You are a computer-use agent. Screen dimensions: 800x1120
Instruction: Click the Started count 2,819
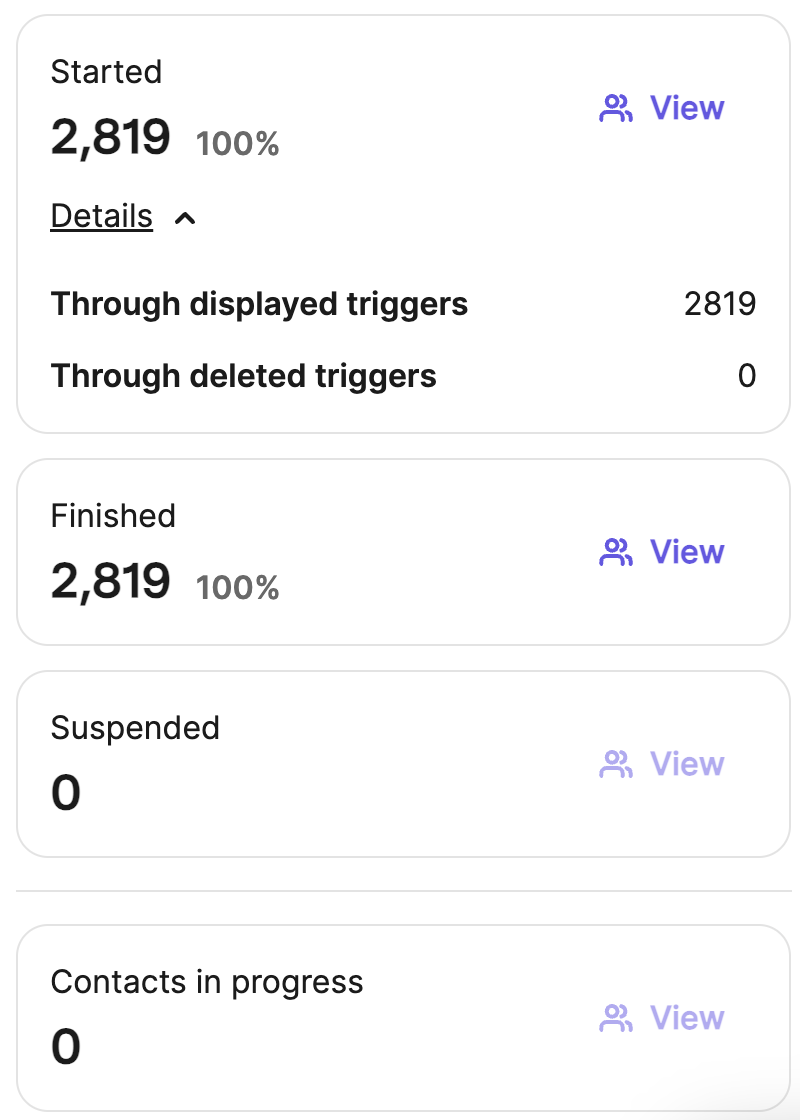111,137
